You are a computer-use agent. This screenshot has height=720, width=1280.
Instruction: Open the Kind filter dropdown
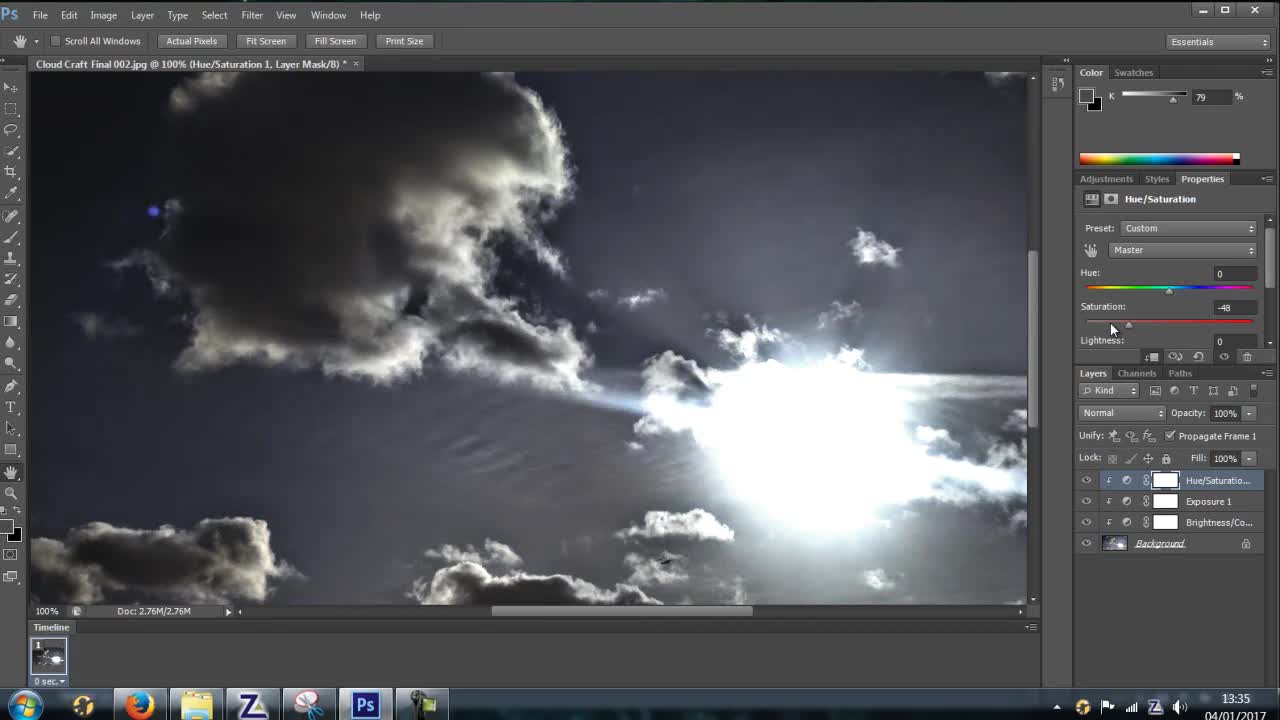1110,391
